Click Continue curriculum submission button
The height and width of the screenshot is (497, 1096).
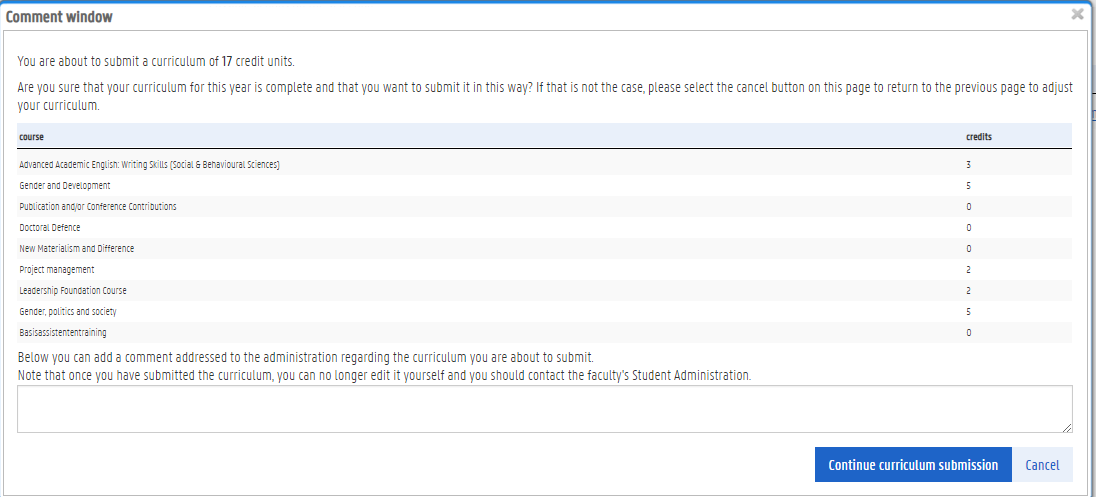(x=913, y=464)
